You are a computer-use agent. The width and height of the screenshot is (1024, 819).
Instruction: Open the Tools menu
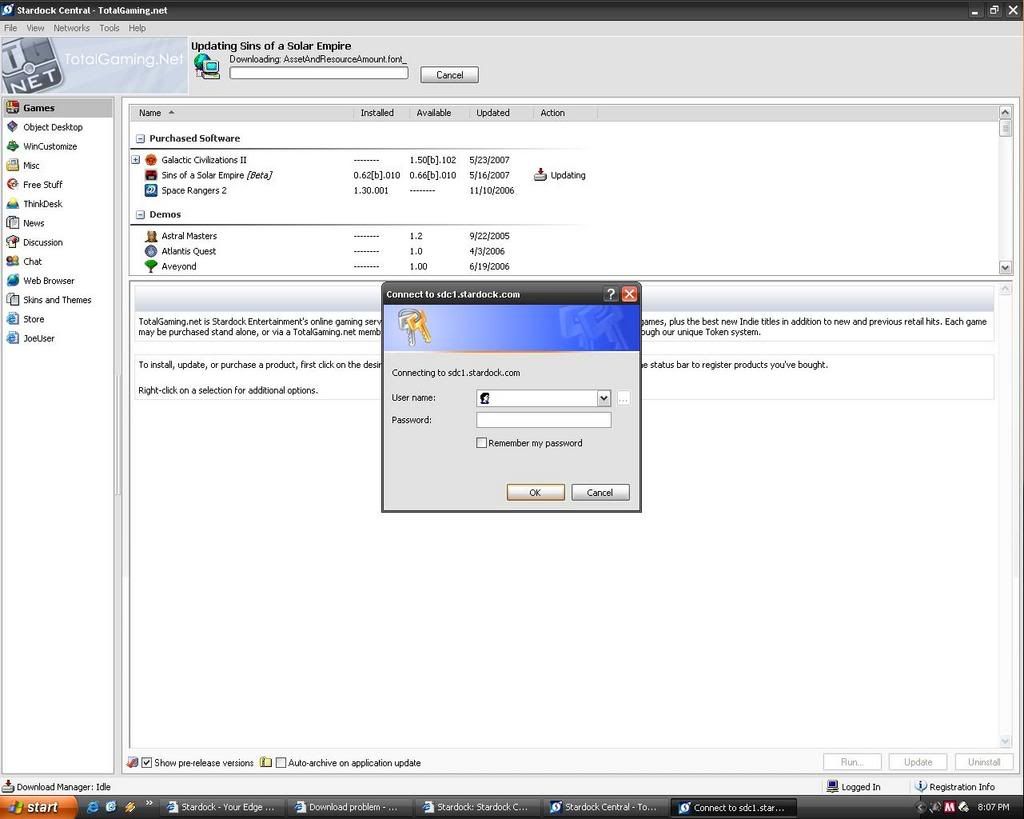click(109, 28)
